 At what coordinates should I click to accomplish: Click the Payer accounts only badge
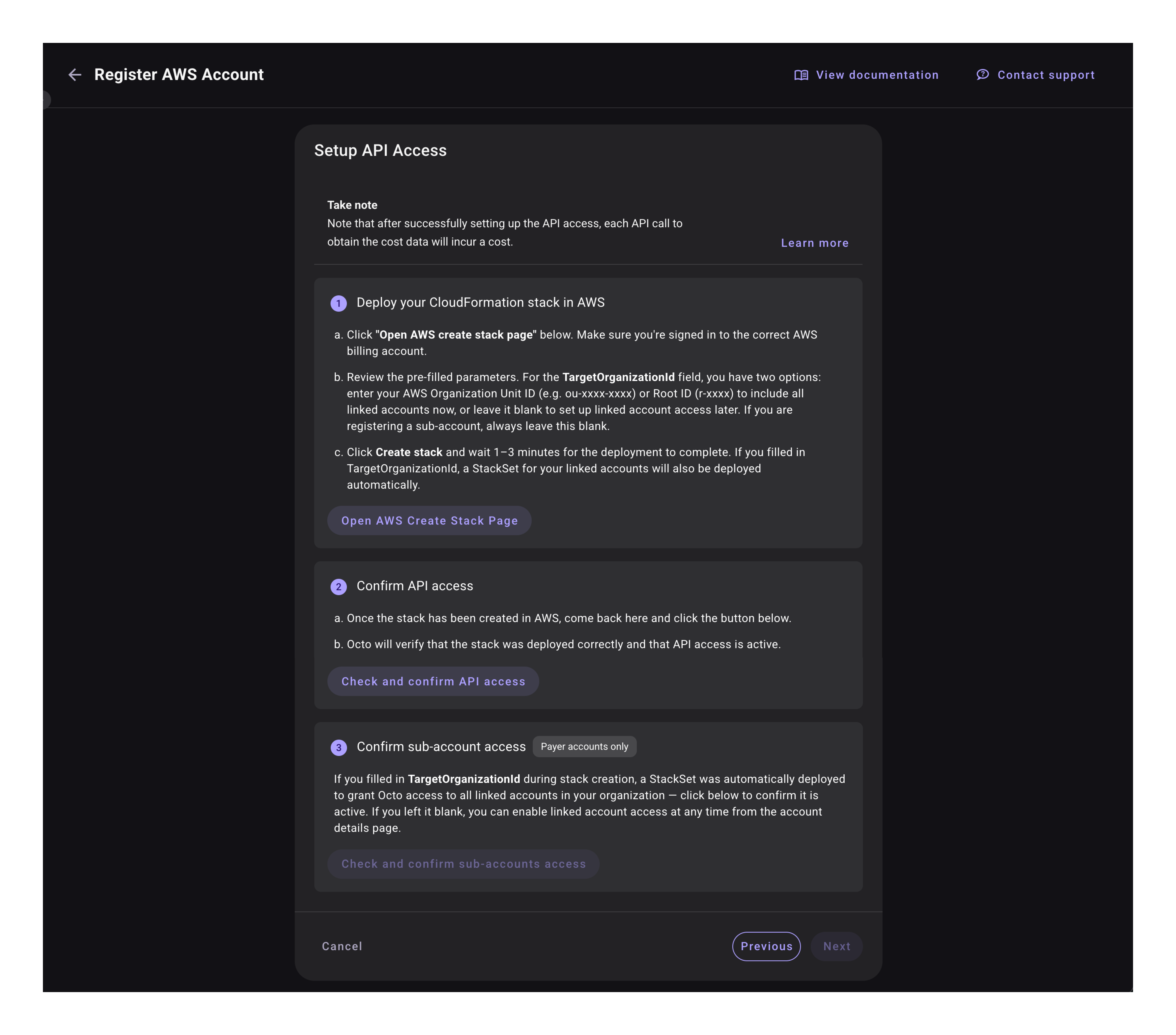(x=584, y=746)
